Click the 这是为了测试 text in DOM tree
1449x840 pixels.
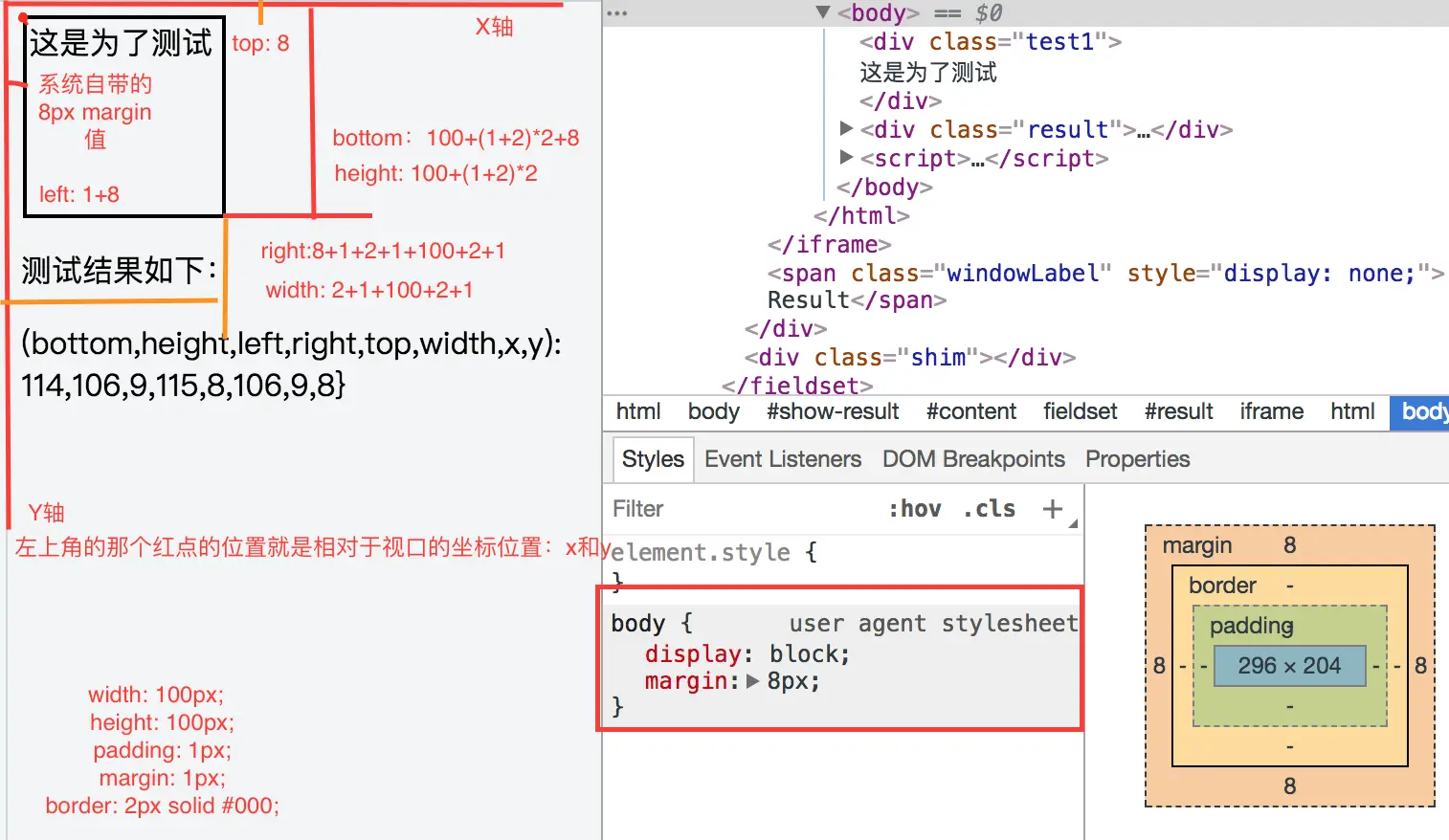[x=927, y=73]
